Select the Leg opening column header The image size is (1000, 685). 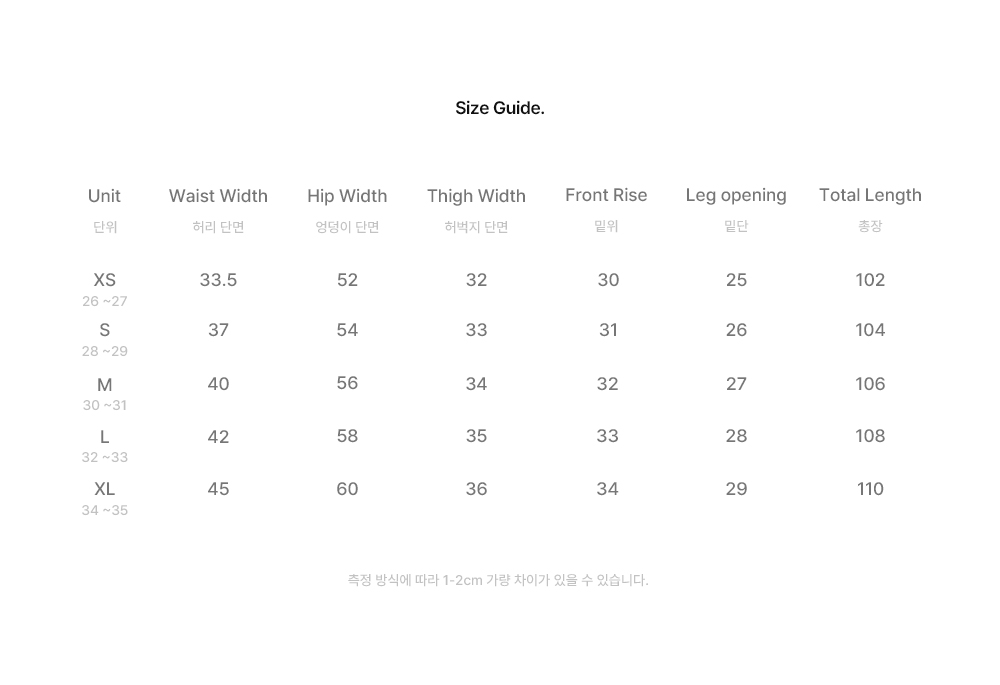coord(736,196)
